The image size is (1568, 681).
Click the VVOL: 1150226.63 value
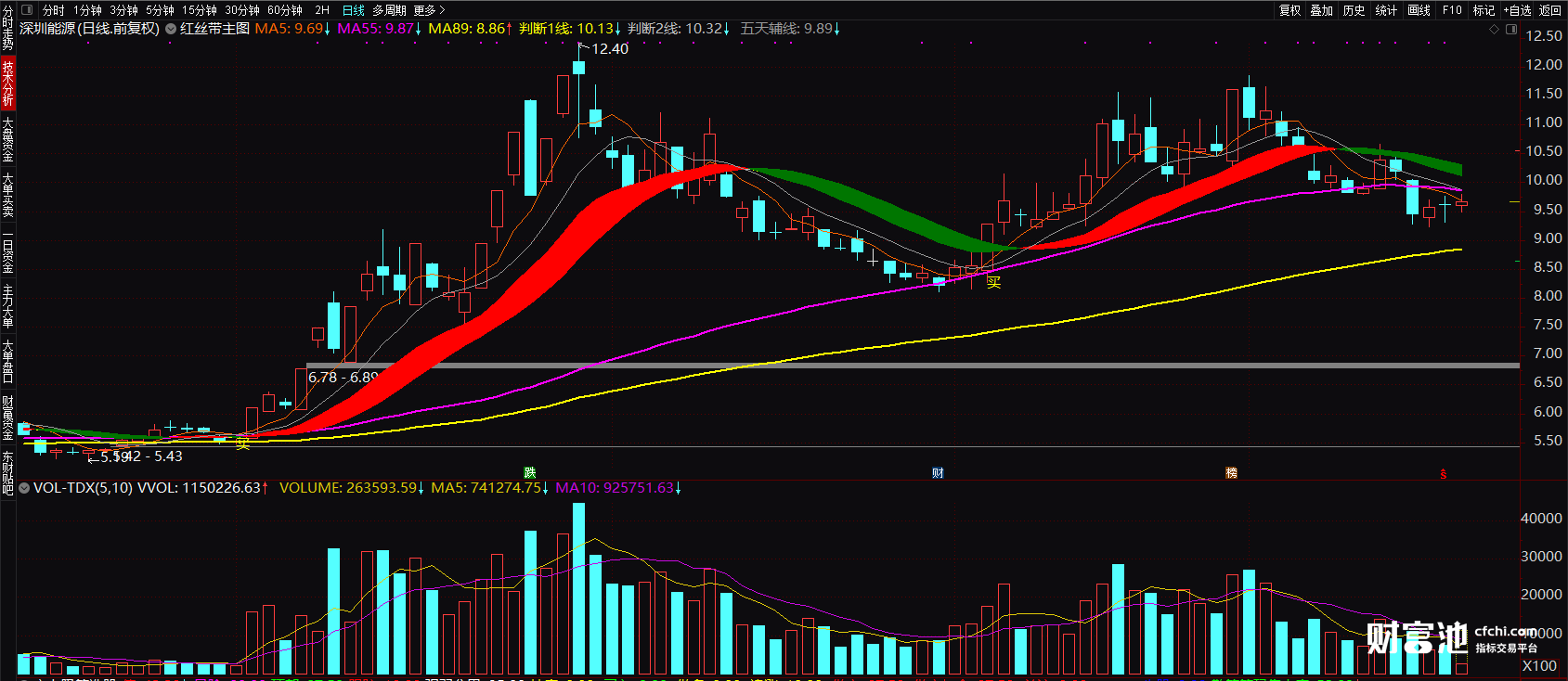[202, 488]
